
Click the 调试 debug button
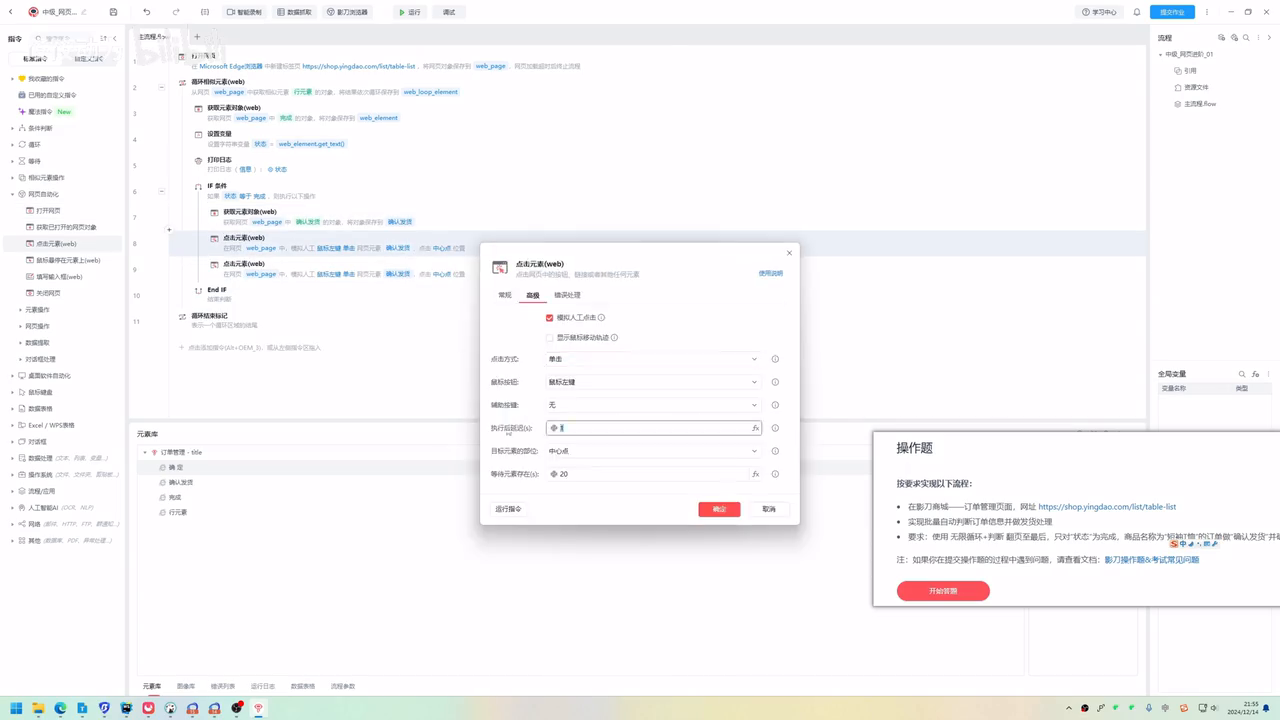[x=448, y=12]
